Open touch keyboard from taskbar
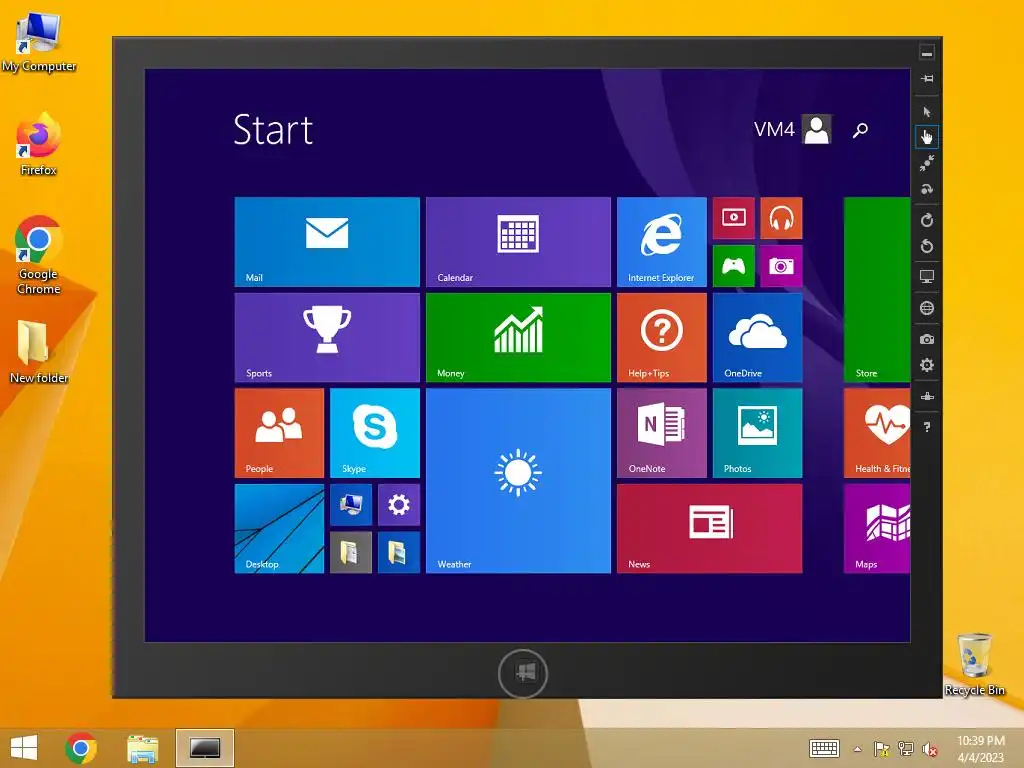This screenshot has height=768, width=1024. pyautogui.click(x=824, y=748)
